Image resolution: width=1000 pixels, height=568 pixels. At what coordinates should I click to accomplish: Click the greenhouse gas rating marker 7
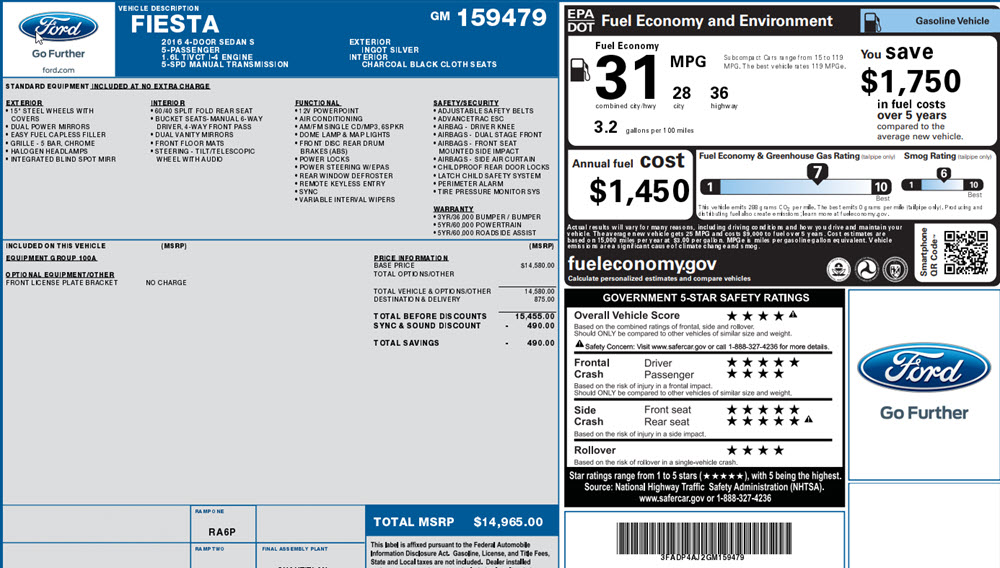(x=816, y=173)
